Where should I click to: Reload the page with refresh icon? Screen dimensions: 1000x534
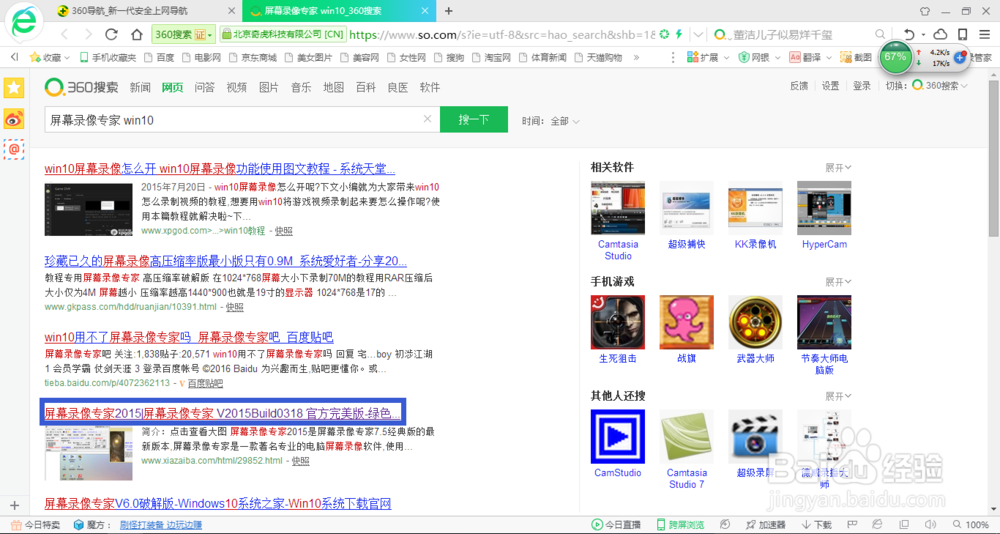tap(111, 34)
